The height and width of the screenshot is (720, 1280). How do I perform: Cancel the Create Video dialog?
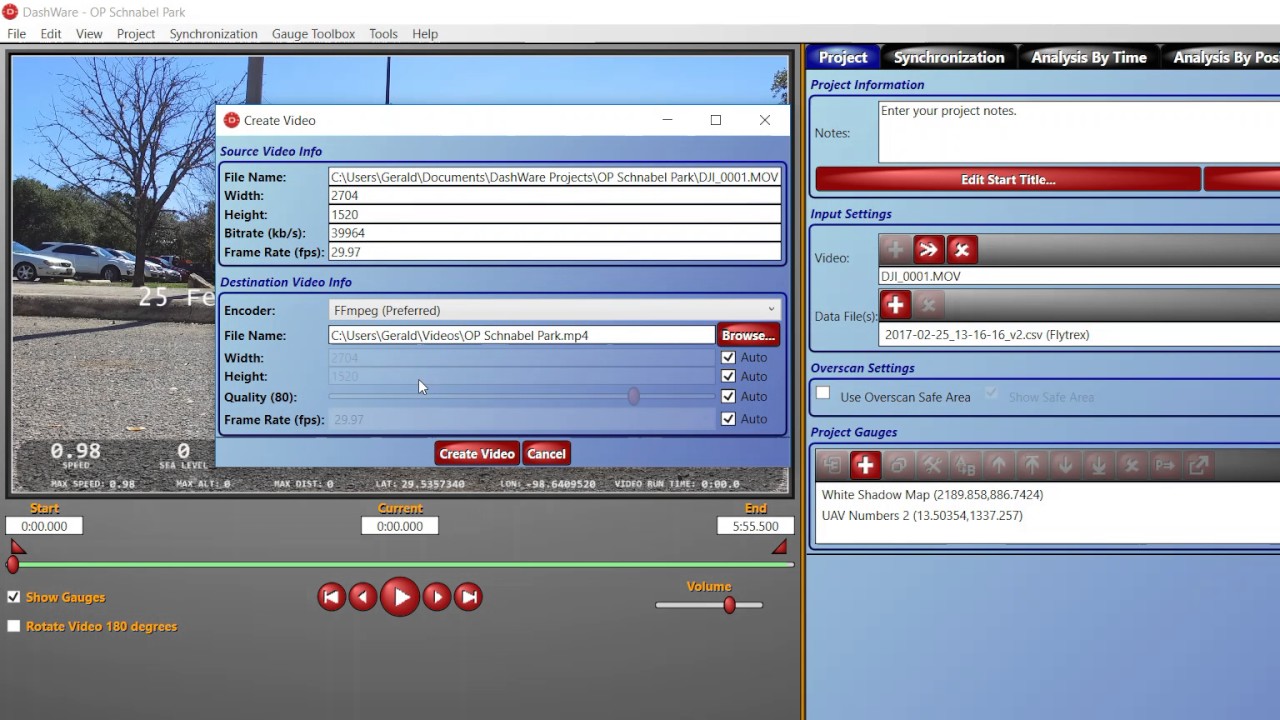point(546,453)
